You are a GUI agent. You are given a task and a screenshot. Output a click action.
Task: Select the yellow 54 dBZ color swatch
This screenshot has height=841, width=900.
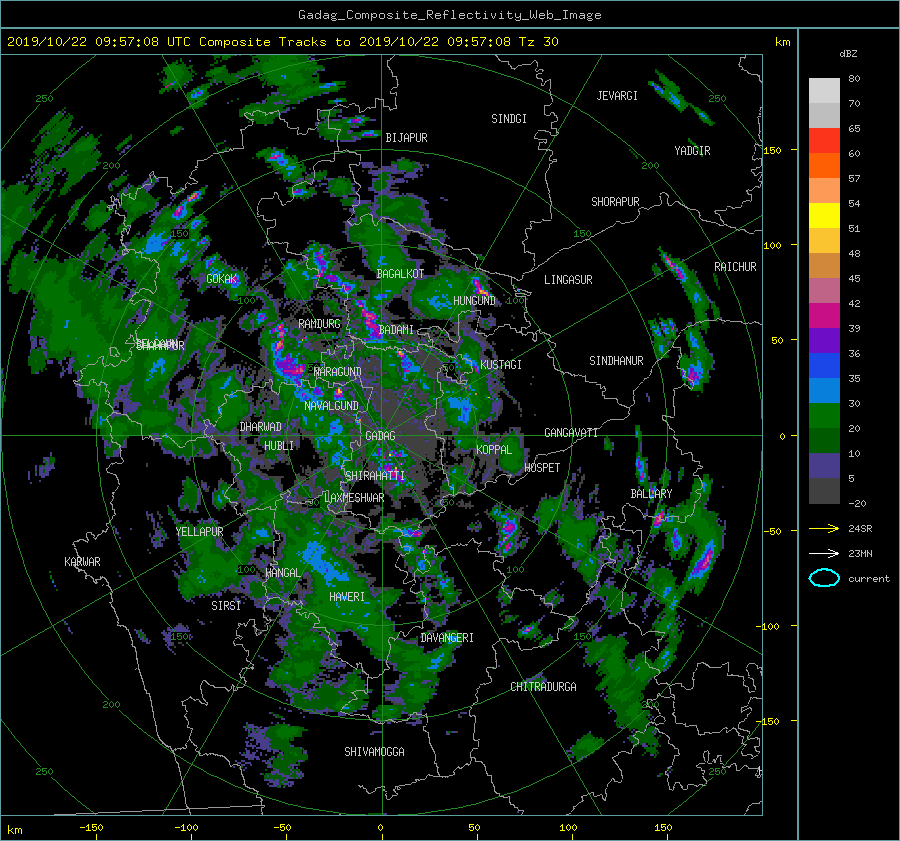[824, 215]
